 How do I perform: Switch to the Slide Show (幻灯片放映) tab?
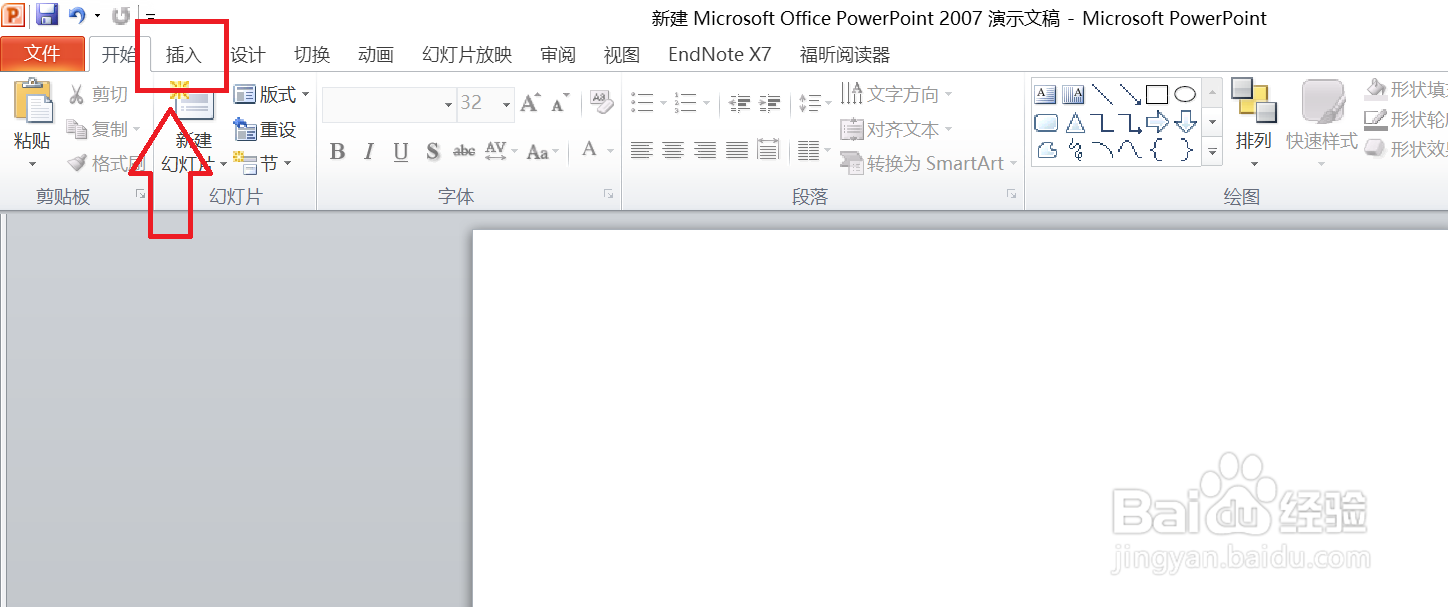(467, 55)
